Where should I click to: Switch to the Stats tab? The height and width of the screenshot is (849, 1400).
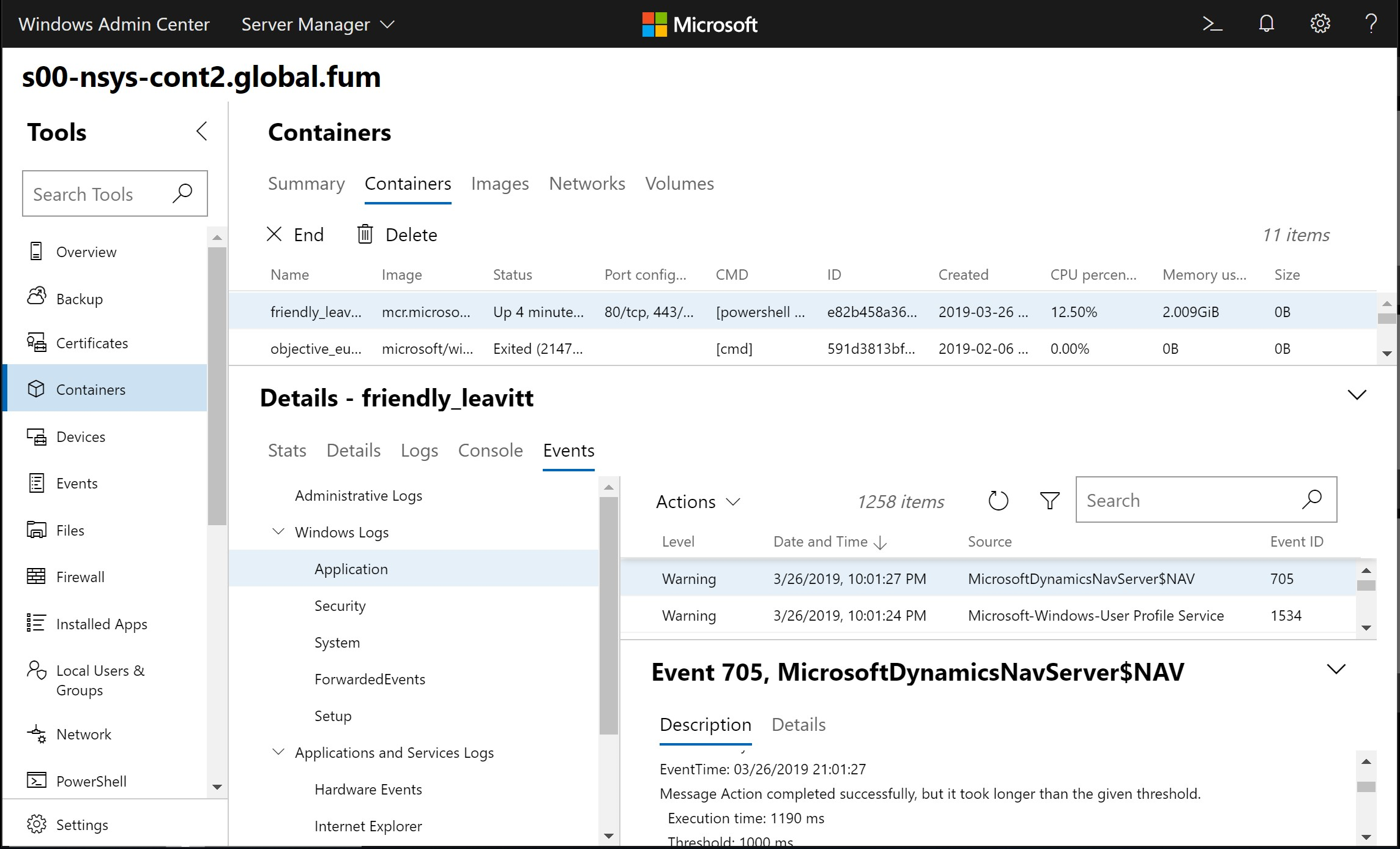(287, 451)
